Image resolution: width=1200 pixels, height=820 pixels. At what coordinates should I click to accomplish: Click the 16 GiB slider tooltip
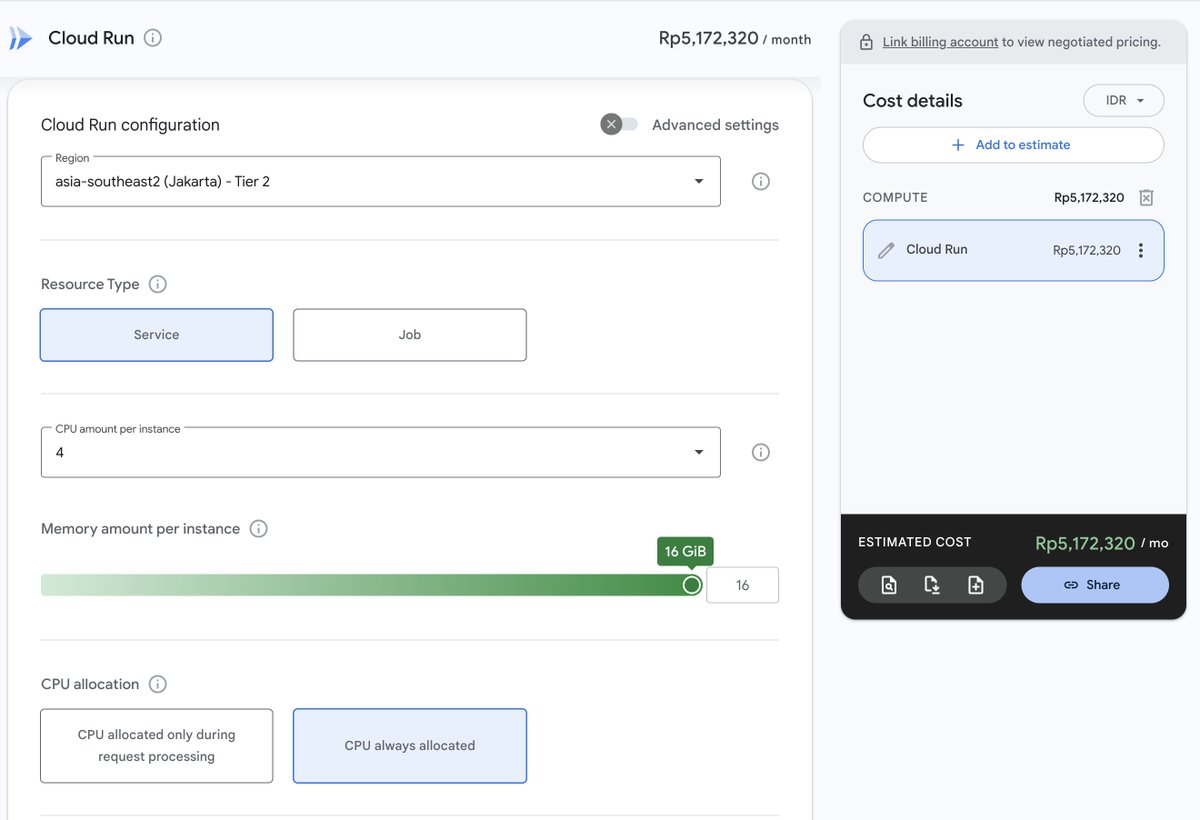coord(685,551)
